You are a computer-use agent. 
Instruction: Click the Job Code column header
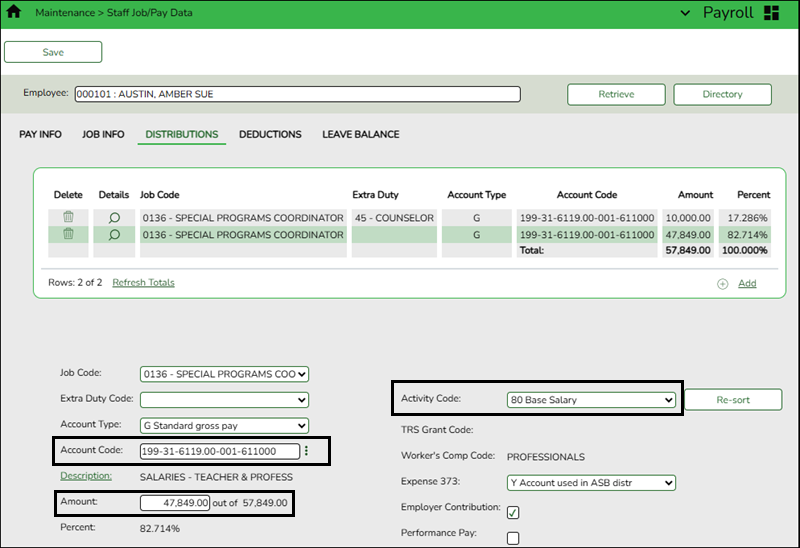[160, 194]
